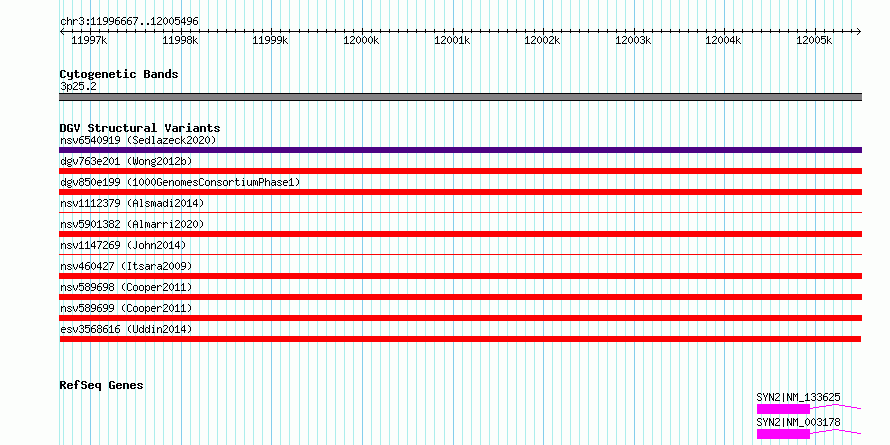Click the chr3:11996667..12005496 coordinate label

tap(129, 22)
